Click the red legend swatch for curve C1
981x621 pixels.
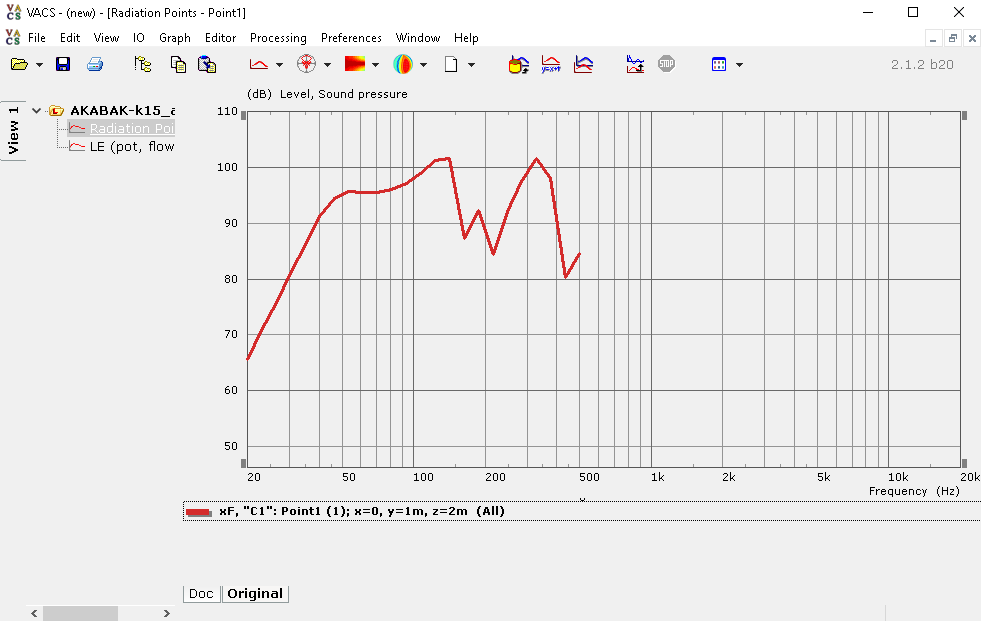click(x=198, y=512)
